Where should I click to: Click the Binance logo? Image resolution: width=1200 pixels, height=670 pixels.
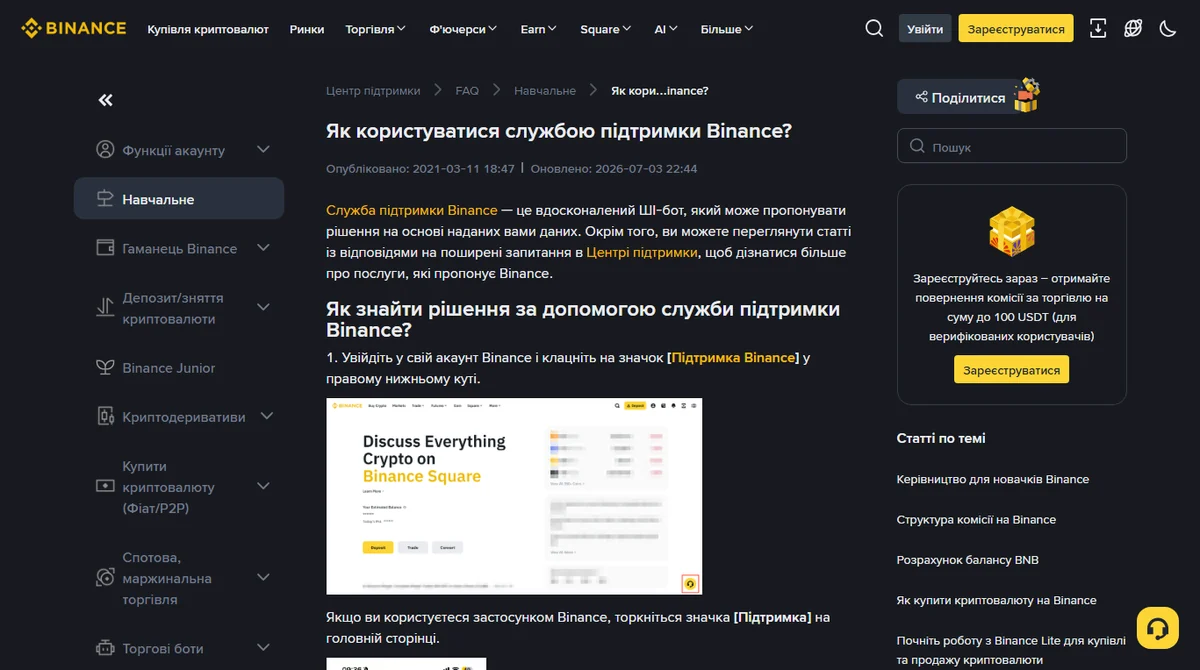coord(74,28)
